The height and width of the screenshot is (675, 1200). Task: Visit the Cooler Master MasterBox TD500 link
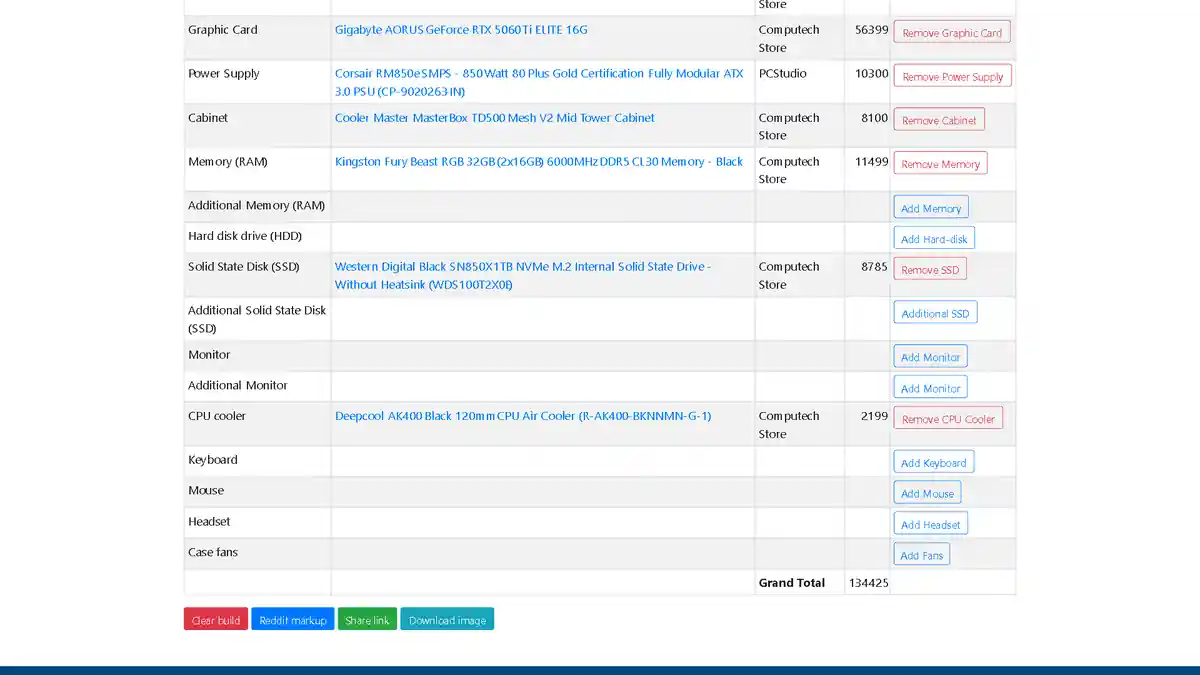(x=494, y=118)
